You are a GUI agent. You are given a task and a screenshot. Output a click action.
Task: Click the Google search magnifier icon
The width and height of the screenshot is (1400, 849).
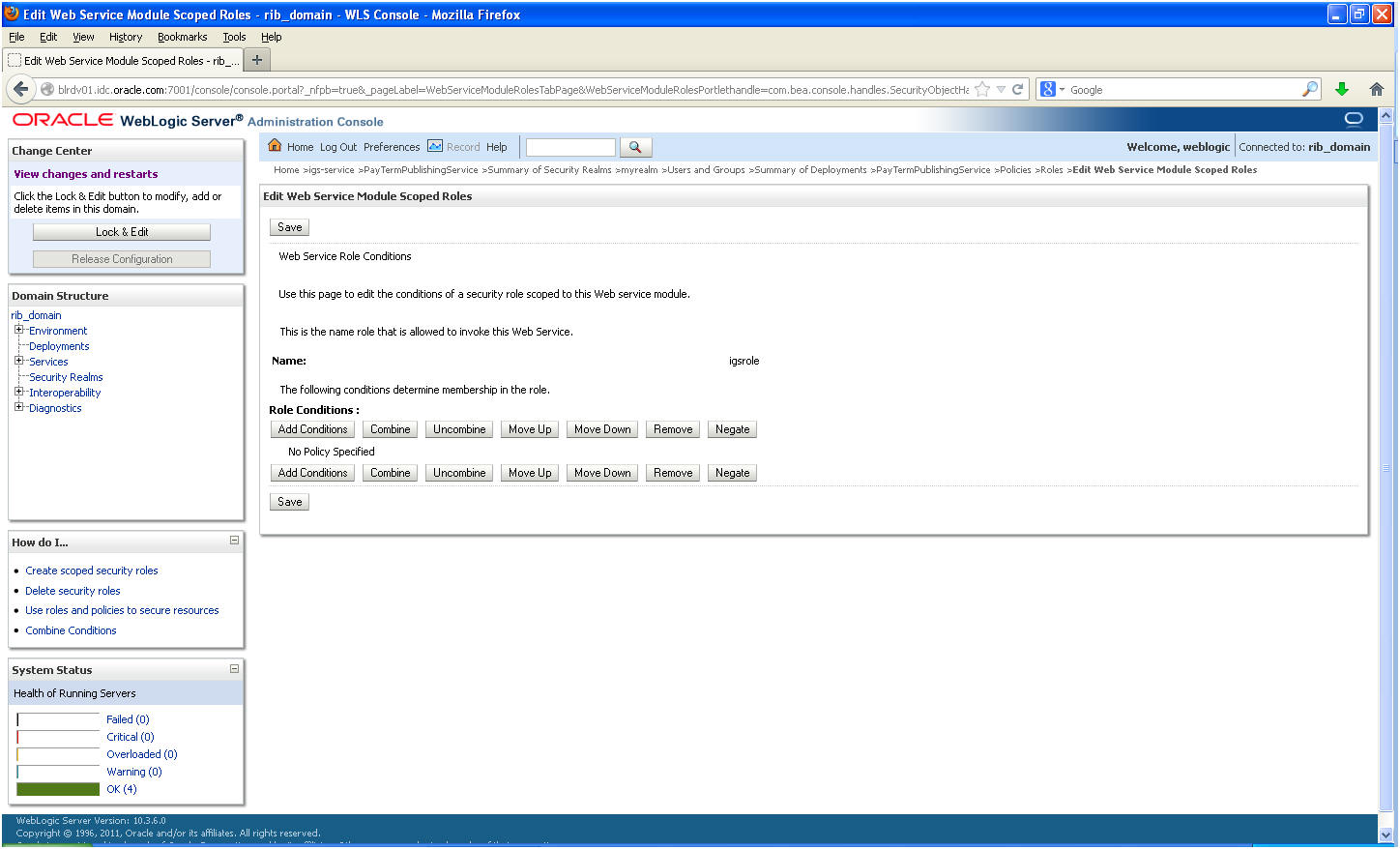coord(1310,89)
